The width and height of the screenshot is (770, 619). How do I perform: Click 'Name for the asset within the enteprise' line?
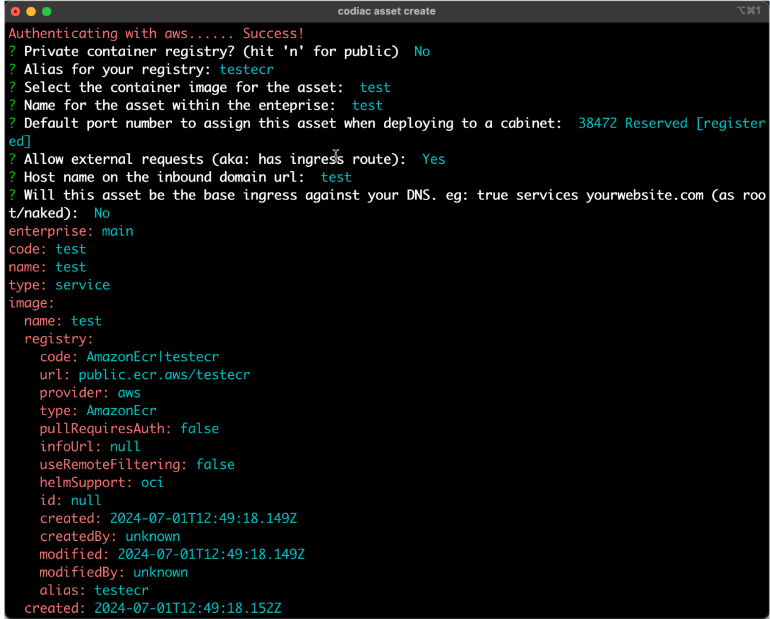(196, 106)
